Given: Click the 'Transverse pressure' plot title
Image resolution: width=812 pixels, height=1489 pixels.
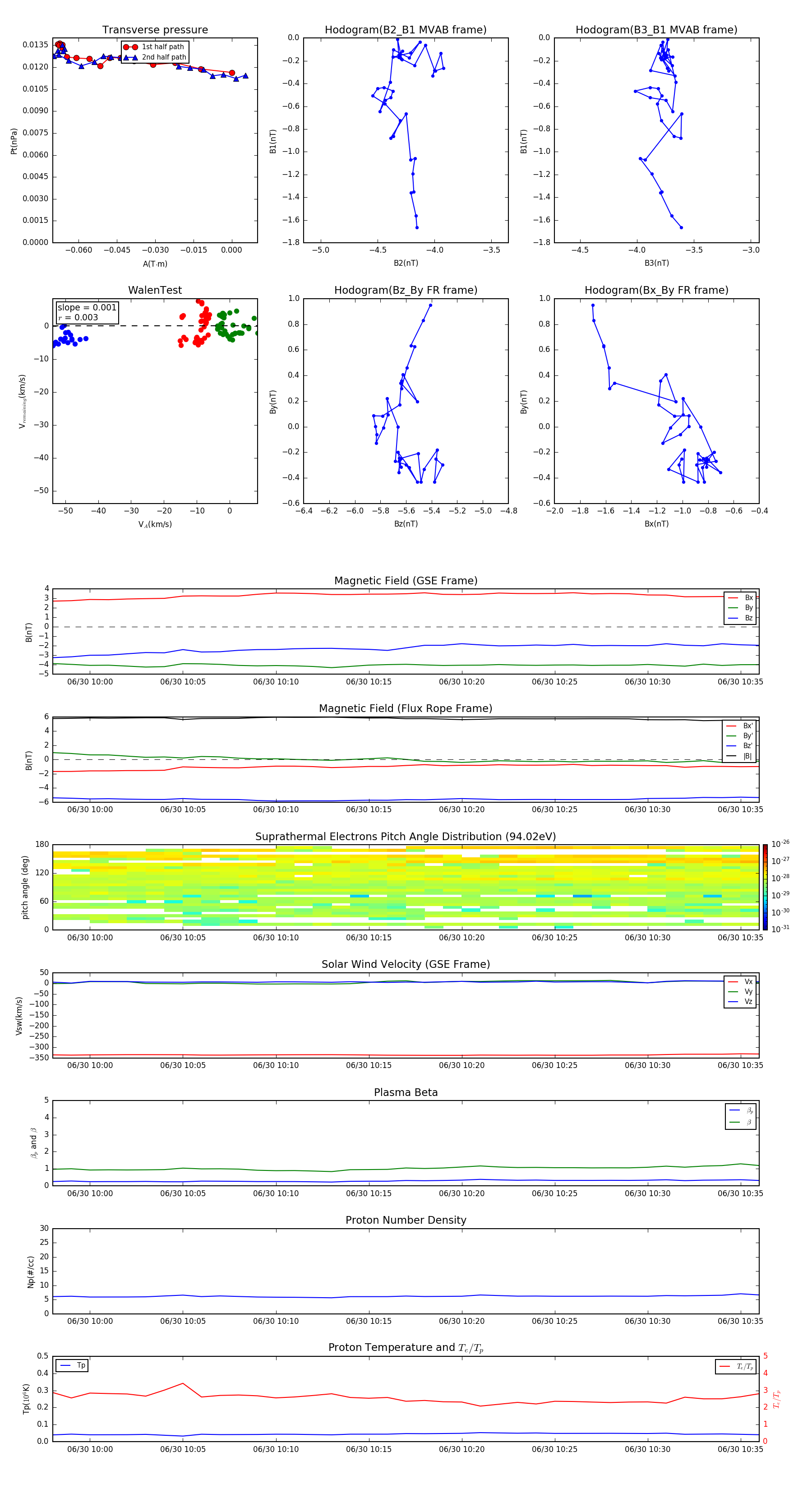Looking at the screenshot, I should coord(155,29).
